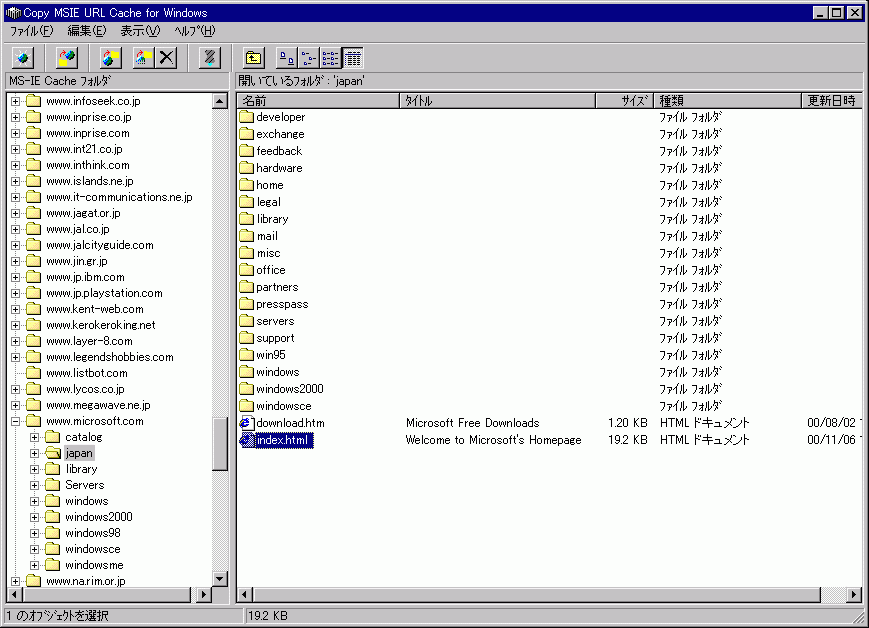Click the folder icon of www.microsoft.com in tree
The height and width of the screenshot is (628, 869).
(x=34, y=421)
